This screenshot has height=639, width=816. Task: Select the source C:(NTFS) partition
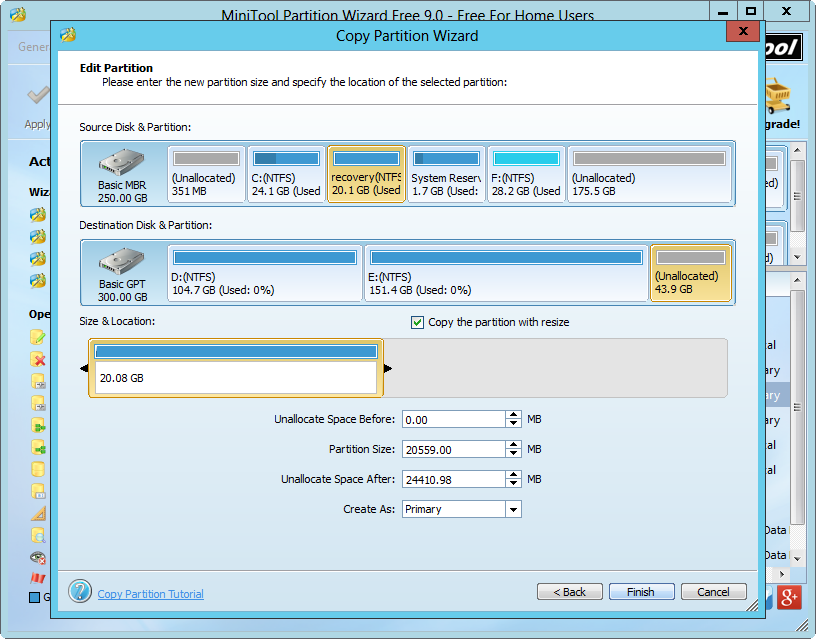(286, 174)
